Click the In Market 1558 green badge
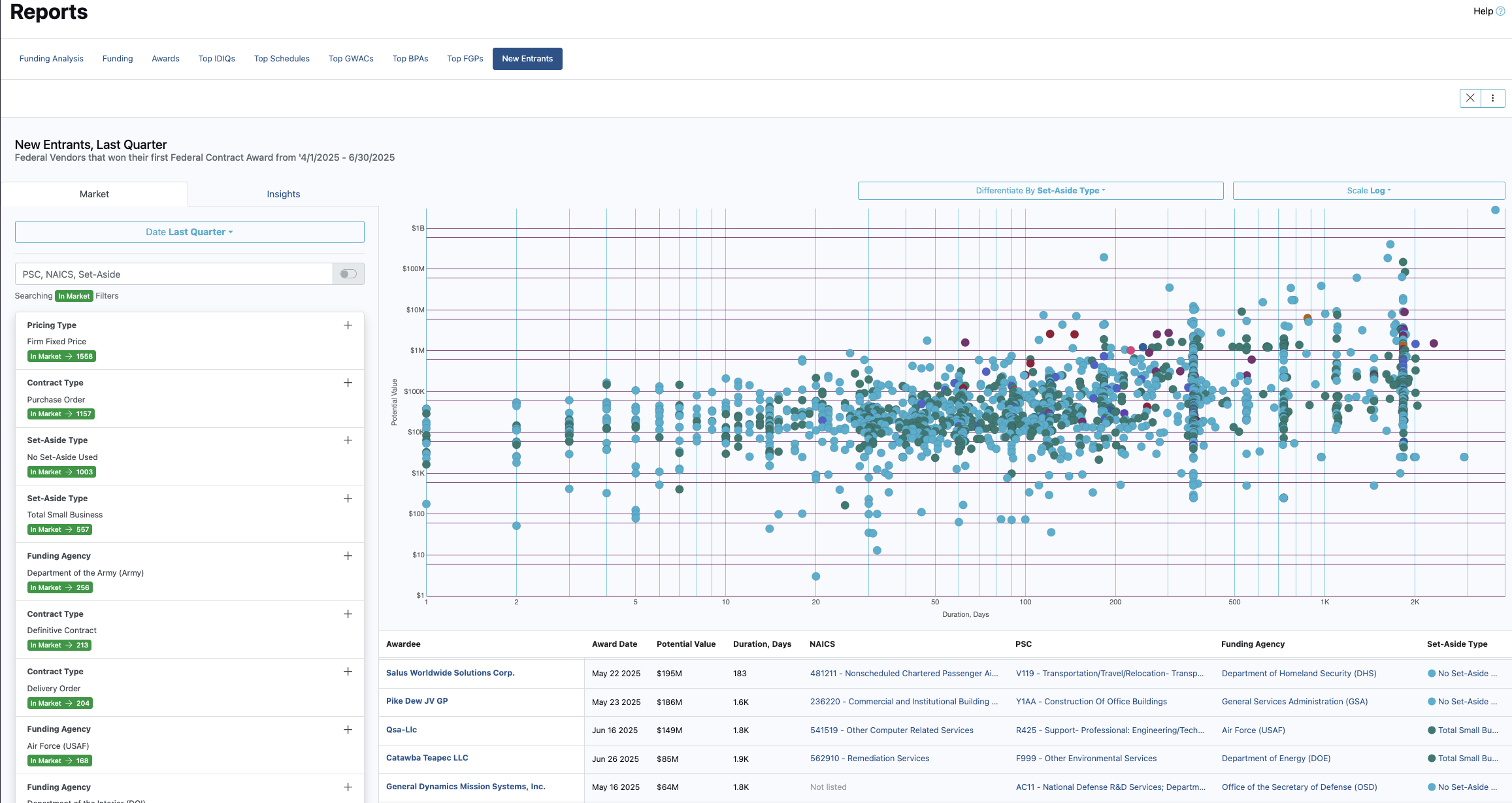Screen dimensions: 1512x803 [x=61, y=357]
